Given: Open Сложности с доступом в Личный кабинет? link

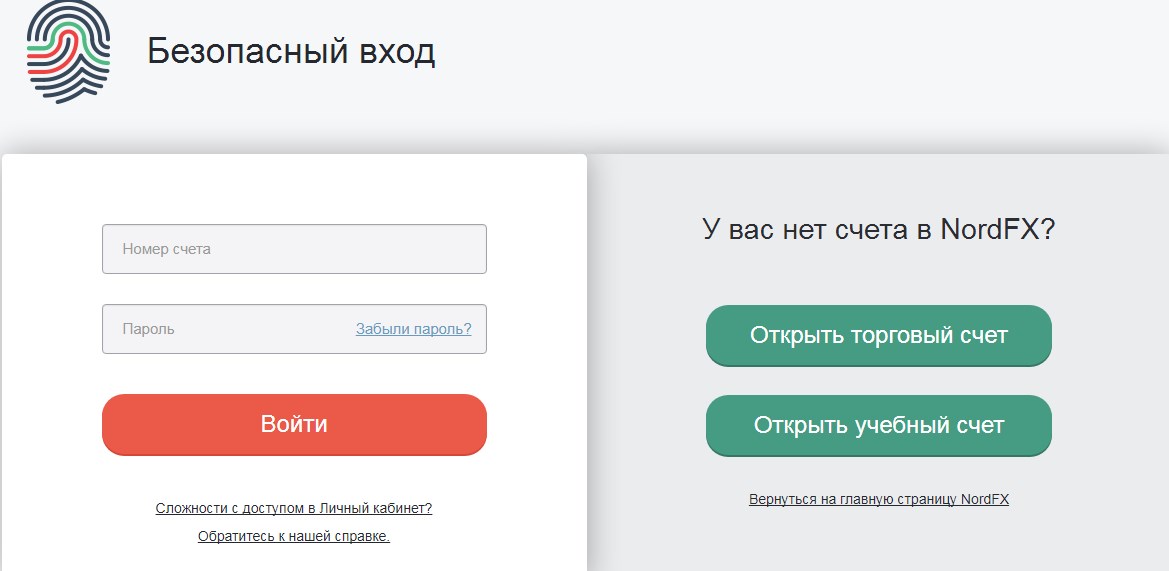Looking at the screenshot, I should (x=294, y=508).
